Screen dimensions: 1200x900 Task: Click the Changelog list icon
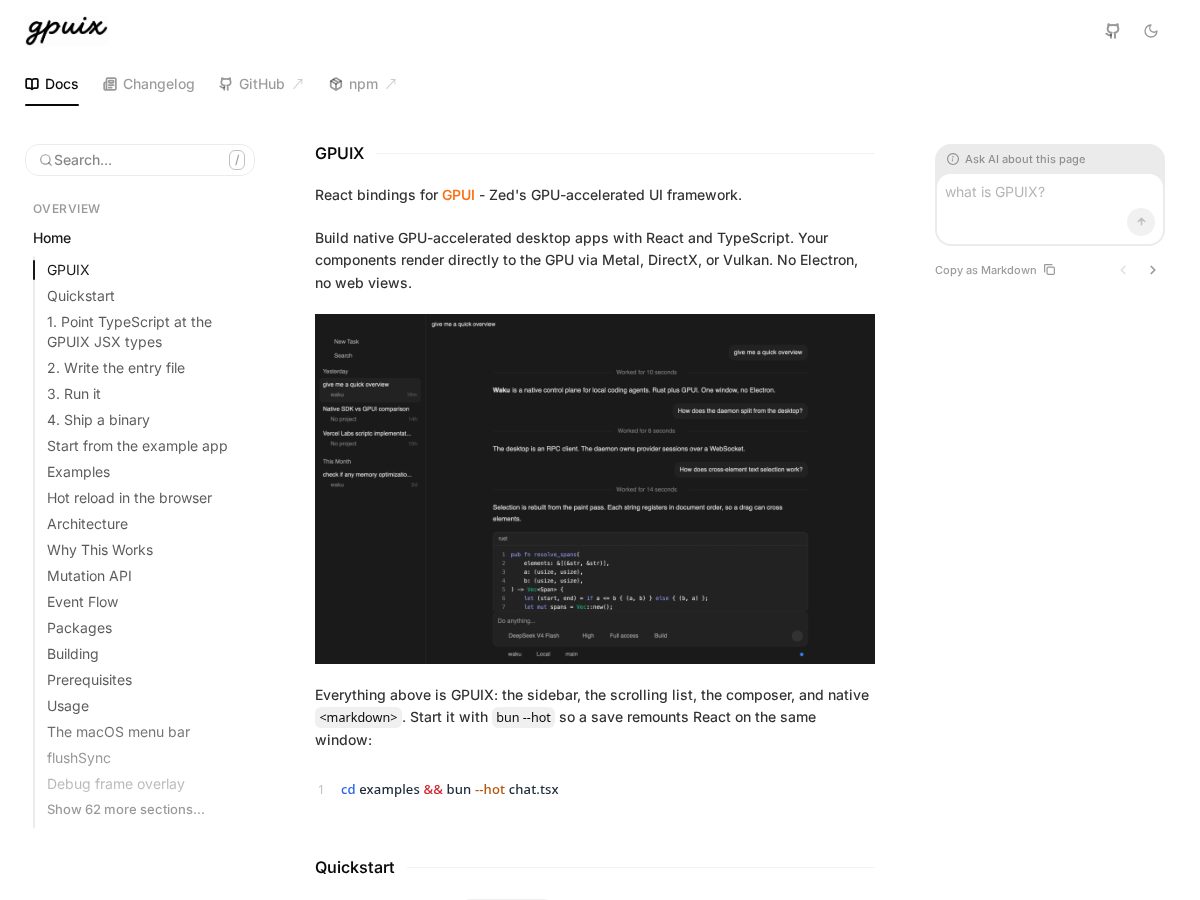pos(110,84)
